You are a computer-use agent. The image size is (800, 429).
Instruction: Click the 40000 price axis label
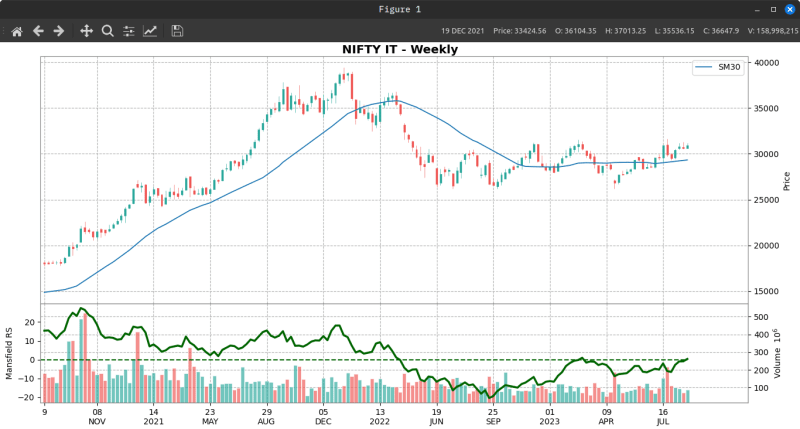[766, 63]
